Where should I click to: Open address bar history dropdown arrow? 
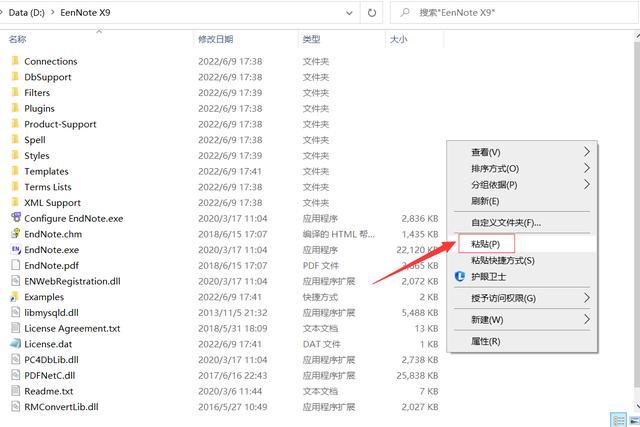click(349, 13)
